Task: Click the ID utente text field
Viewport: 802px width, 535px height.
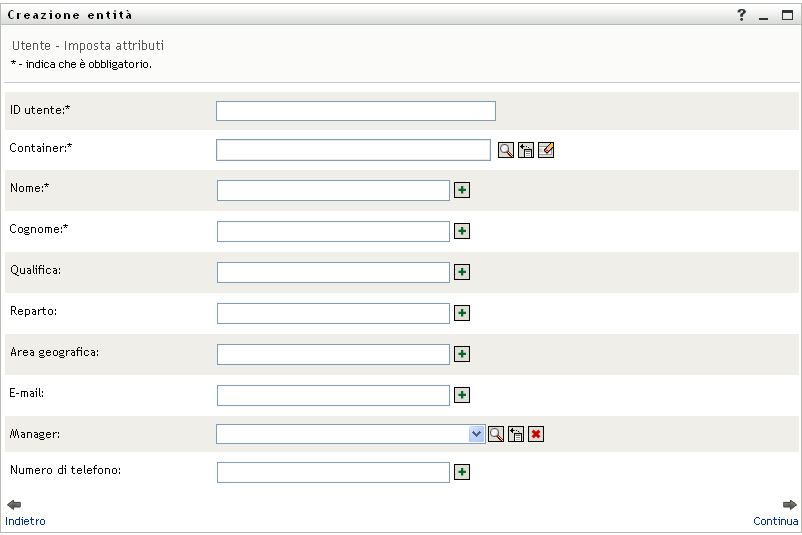Action: point(355,111)
